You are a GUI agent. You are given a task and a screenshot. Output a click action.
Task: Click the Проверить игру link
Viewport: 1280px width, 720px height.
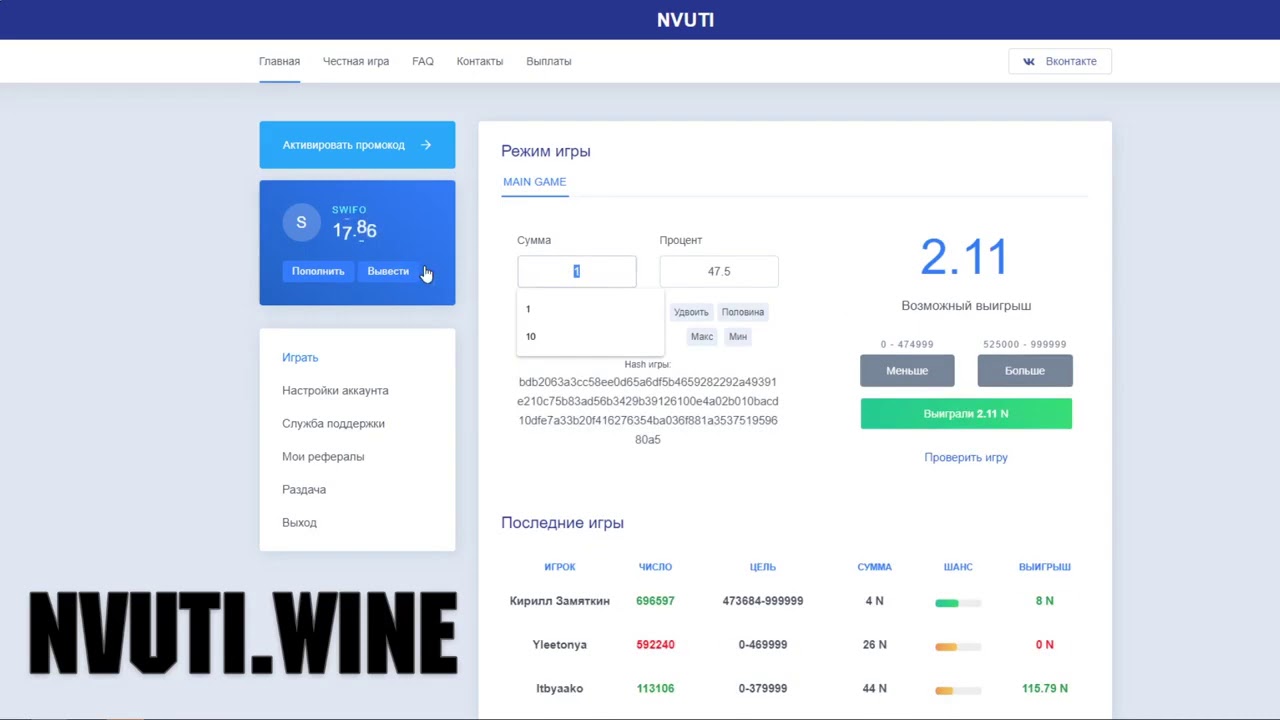[x=966, y=457]
